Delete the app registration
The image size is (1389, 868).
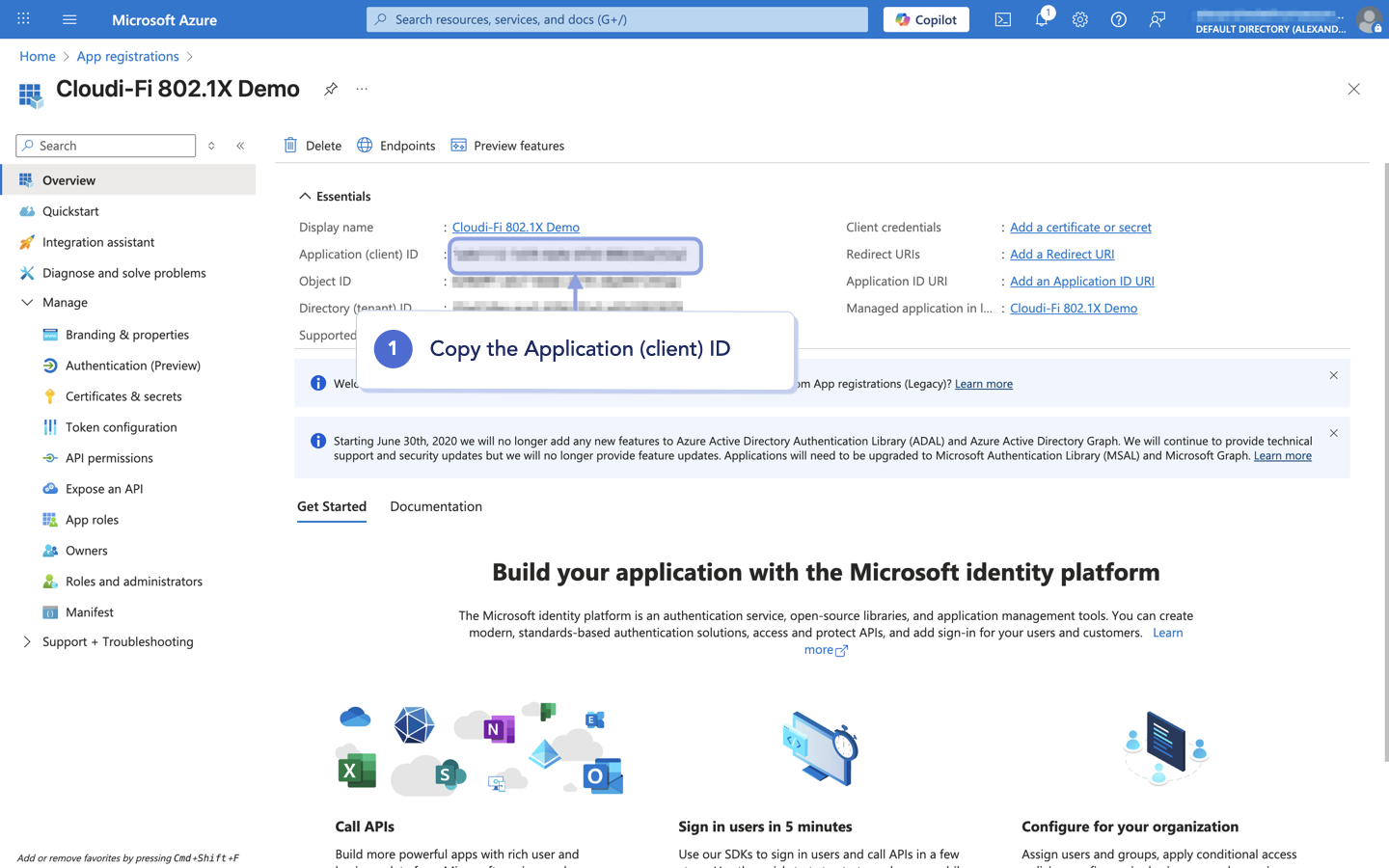coord(313,146)
